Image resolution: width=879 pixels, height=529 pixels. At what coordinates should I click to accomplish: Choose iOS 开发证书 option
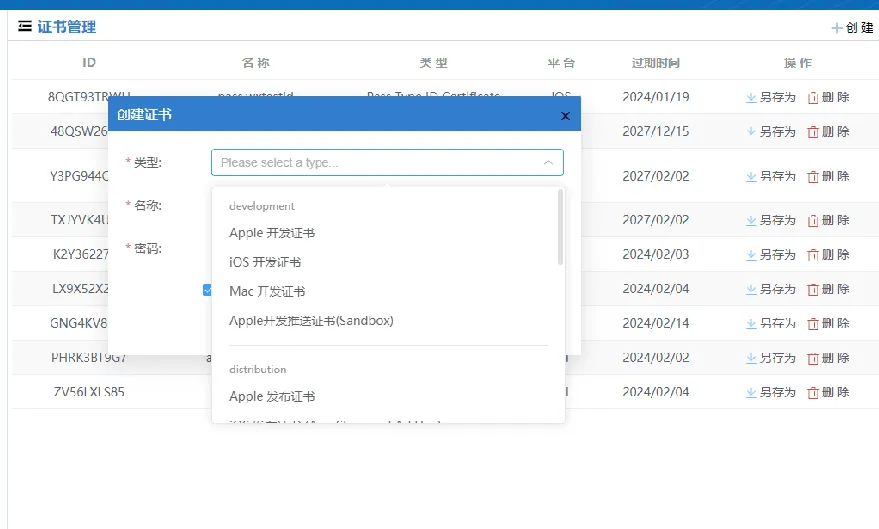[x=265, y=262]
